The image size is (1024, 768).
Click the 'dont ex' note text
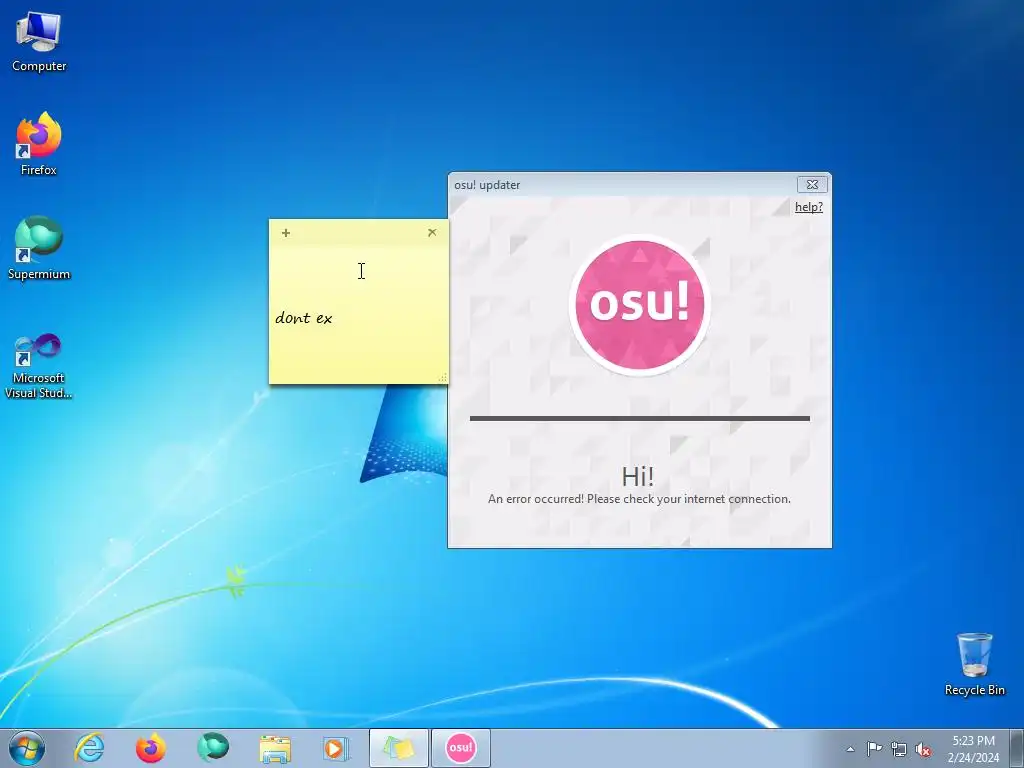click(304, 318)
